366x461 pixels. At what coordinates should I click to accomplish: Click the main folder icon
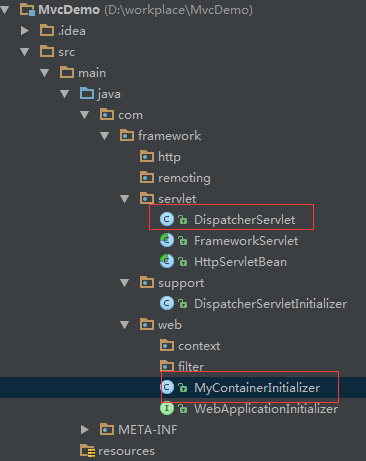pos(67,72)
